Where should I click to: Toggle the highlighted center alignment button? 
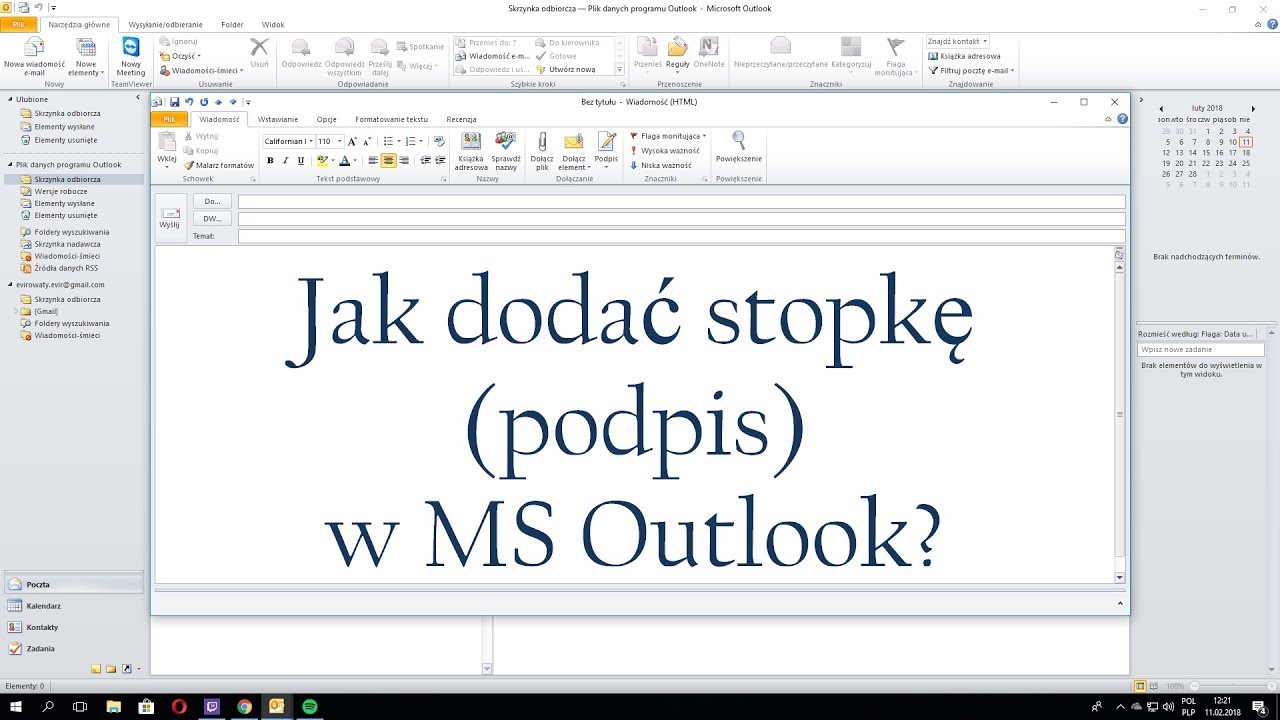click(388, 160)
